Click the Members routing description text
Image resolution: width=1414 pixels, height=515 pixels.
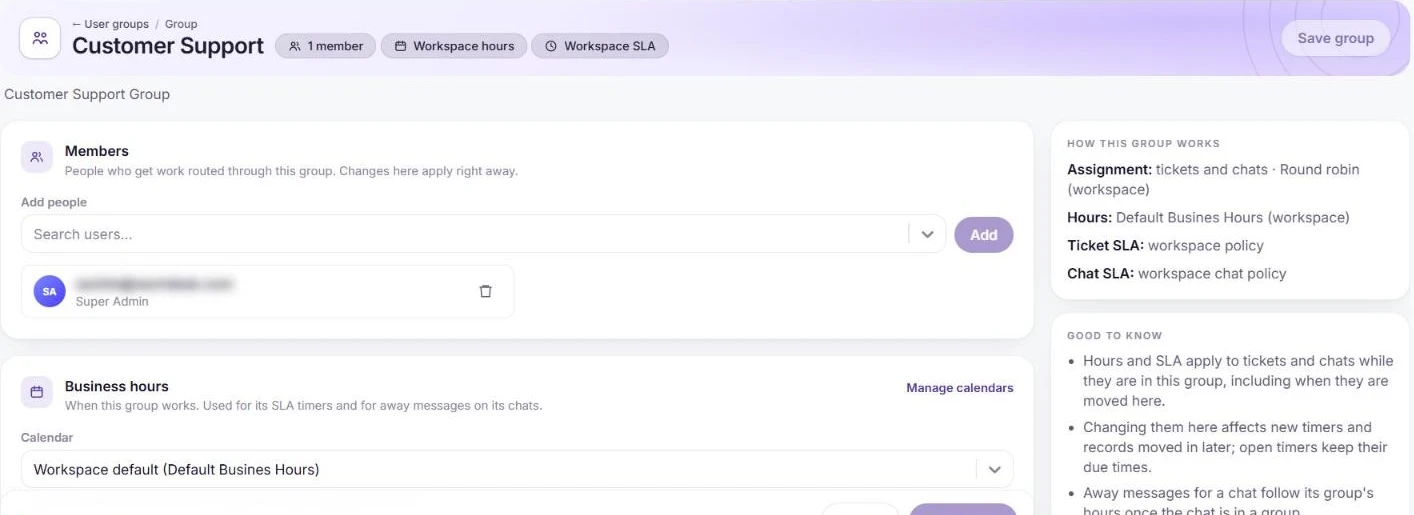(291, 171)
